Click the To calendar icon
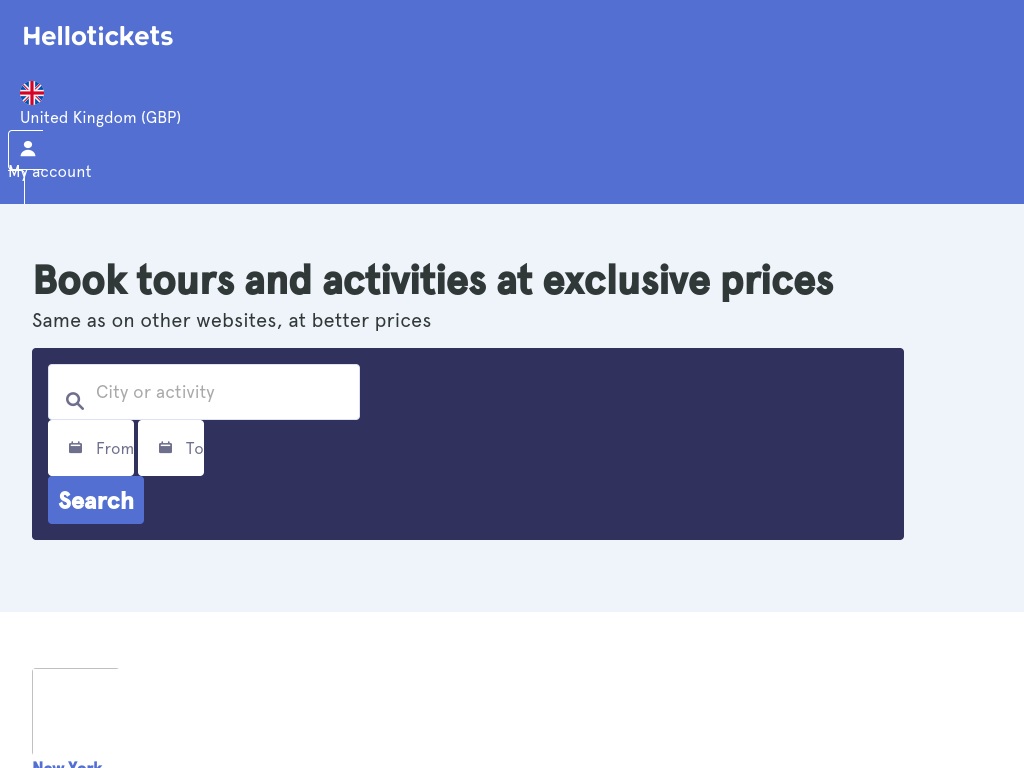Image resolution: width=1024 pixels, height=768 pixels. (165, 448)
